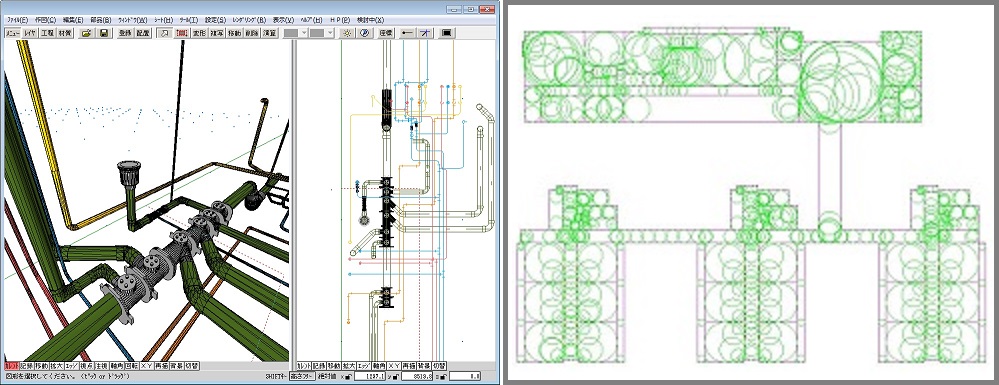The width and height of the screenshot is (999, 385).
Task: Click the 高さフリー SHIFT key mode button
Action: point(302,377)
